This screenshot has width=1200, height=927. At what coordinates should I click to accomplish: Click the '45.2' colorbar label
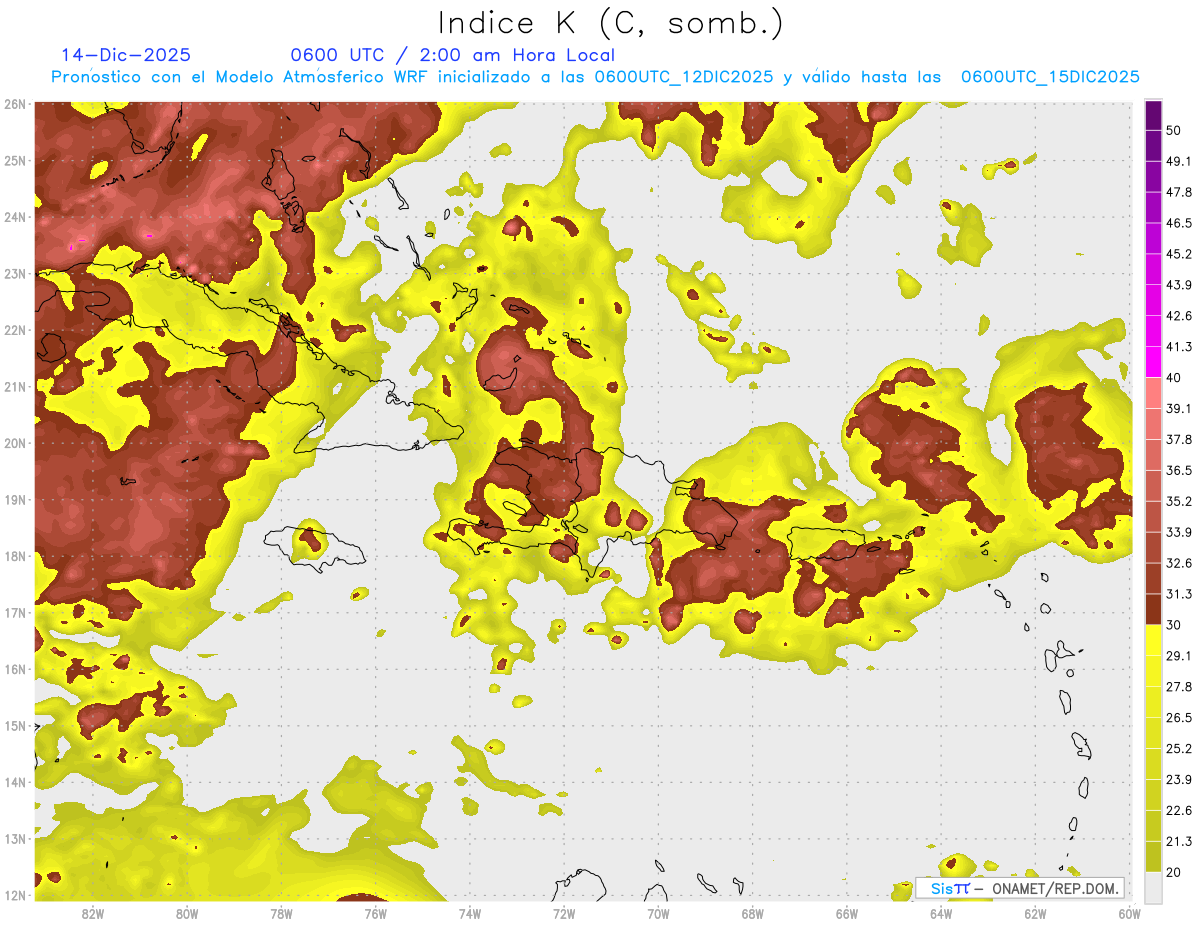click(1179, 254)
